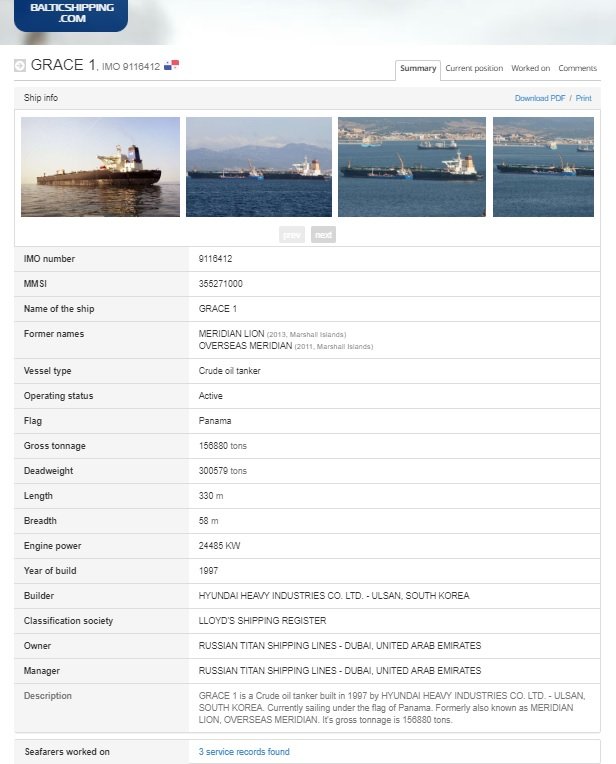Select the engine power value 24485 KW
Screen dimensions: 616x764
pos(219,546)
